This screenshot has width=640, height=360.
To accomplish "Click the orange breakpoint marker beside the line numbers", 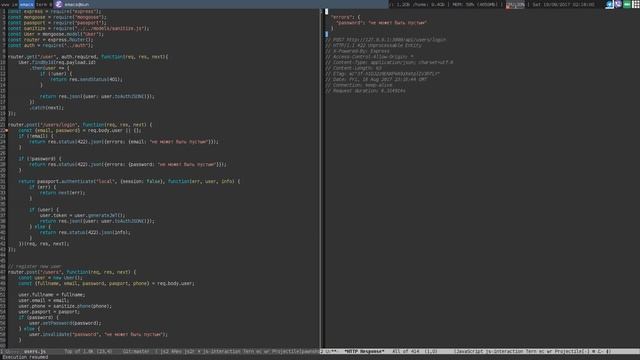I will pos(7,131).
